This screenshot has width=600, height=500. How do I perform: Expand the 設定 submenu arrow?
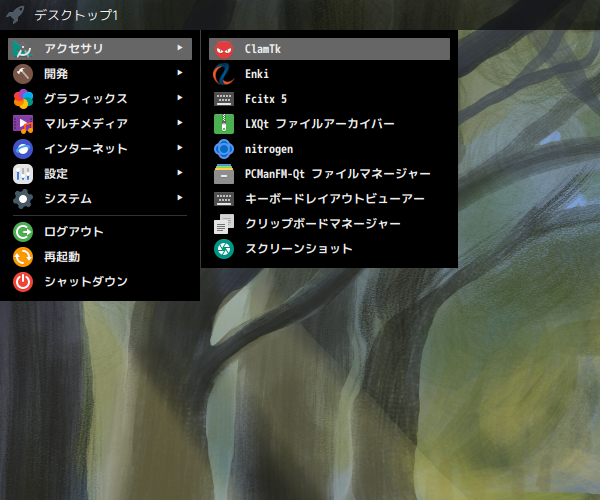[x=180, y=173]
